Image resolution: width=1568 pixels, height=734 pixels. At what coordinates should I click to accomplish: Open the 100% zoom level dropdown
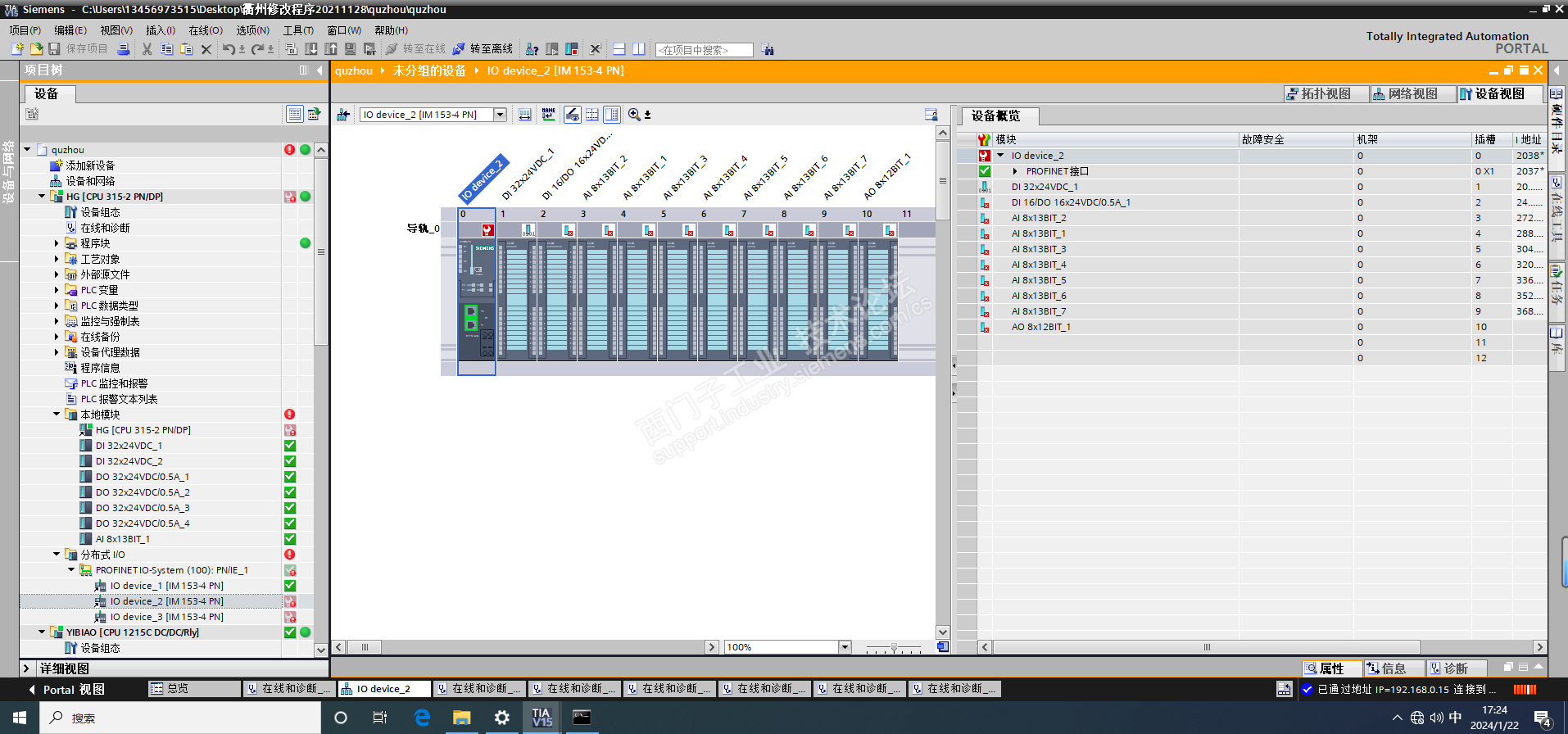click(x=845, y=647)
